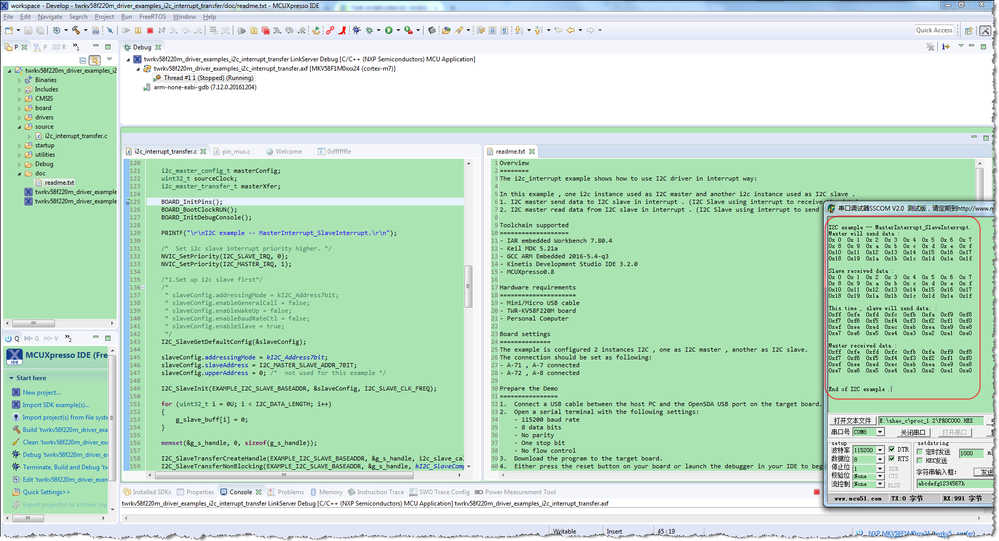The image size is (999, 541).
Task: Open the COM port dropdown in SSCOM
Action: (880, 432)
